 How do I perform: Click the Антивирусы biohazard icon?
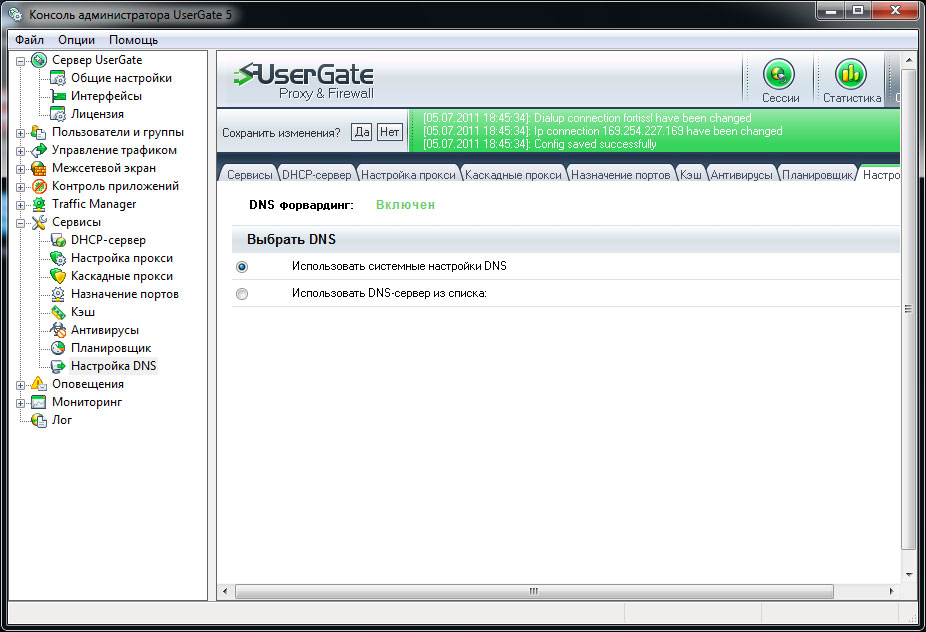(x=58, y=330)
